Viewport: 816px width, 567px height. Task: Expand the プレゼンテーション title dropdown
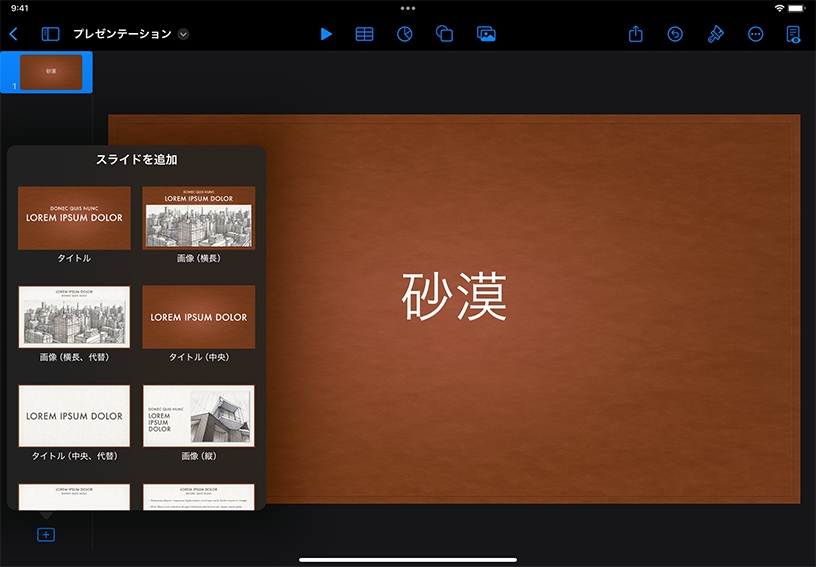tap(183, 34)
